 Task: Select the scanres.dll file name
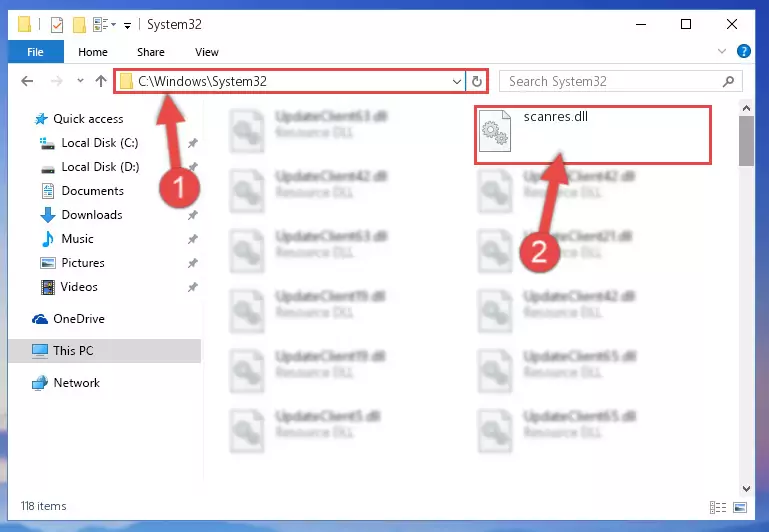556,117
